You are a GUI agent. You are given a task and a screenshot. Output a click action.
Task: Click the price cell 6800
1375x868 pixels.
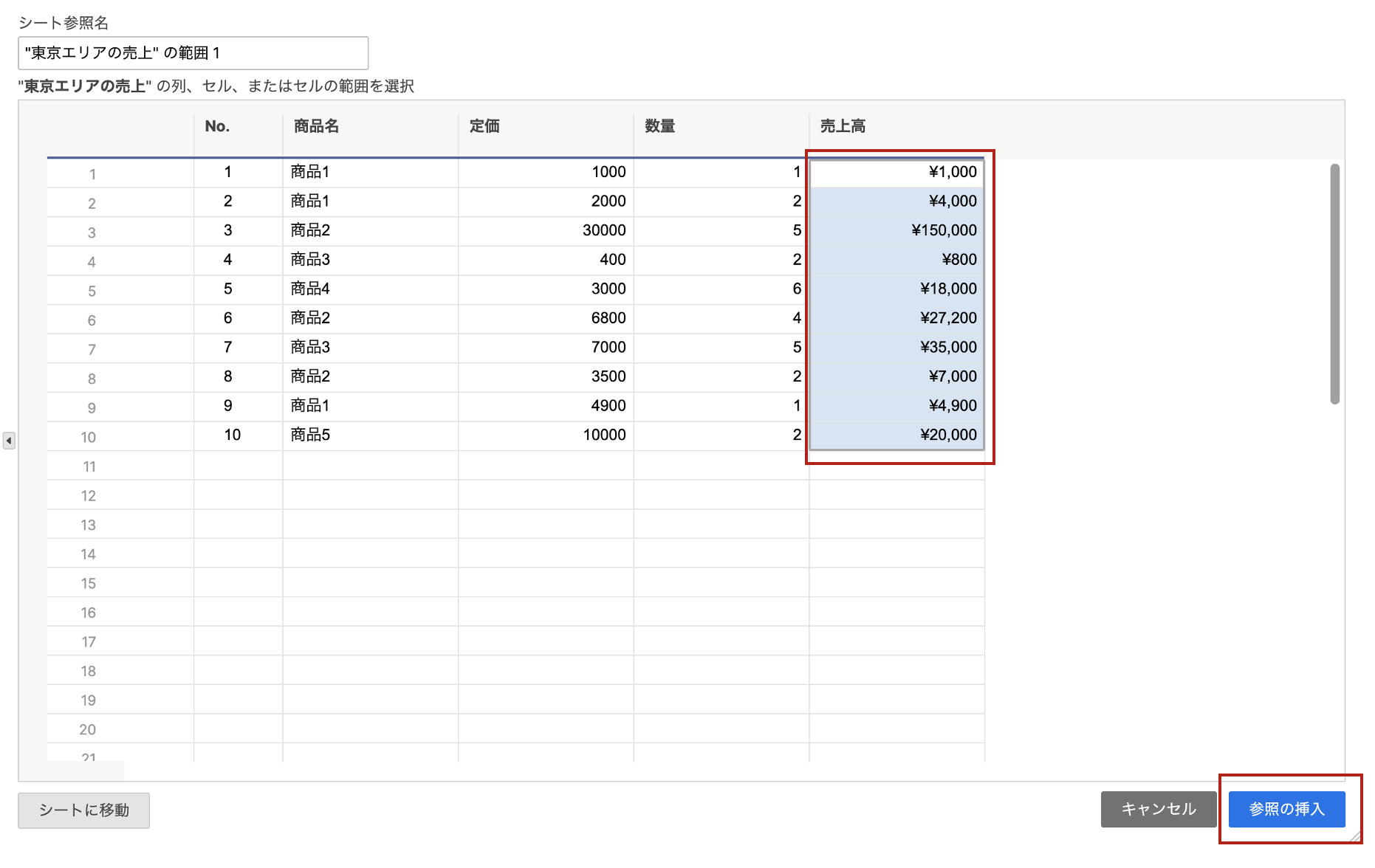(x=546, y=318)
